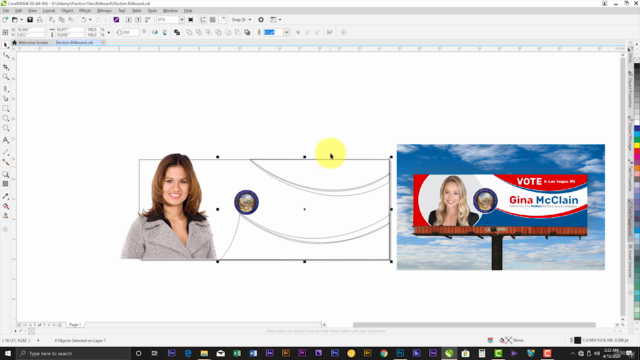Select the Connector tool
640x360 pixels.
[5, 162]
